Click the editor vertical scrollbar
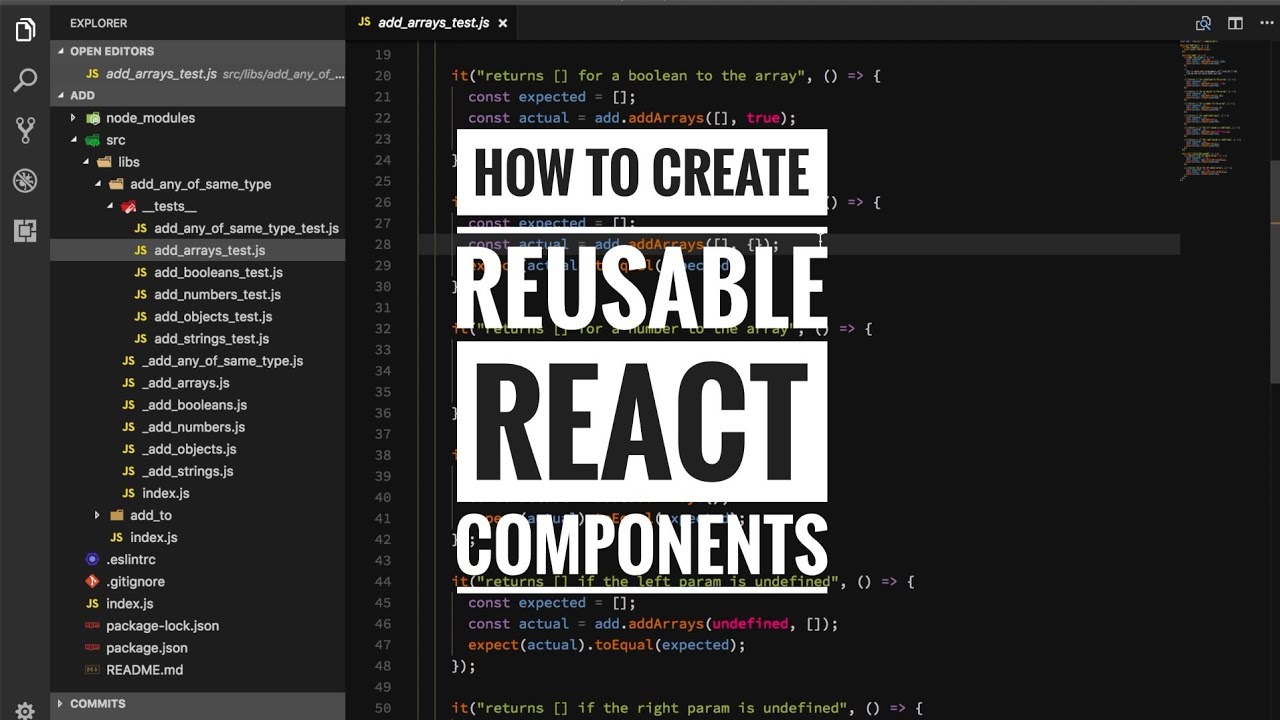Screen dimensions: 1280x720 (1275, 270)
